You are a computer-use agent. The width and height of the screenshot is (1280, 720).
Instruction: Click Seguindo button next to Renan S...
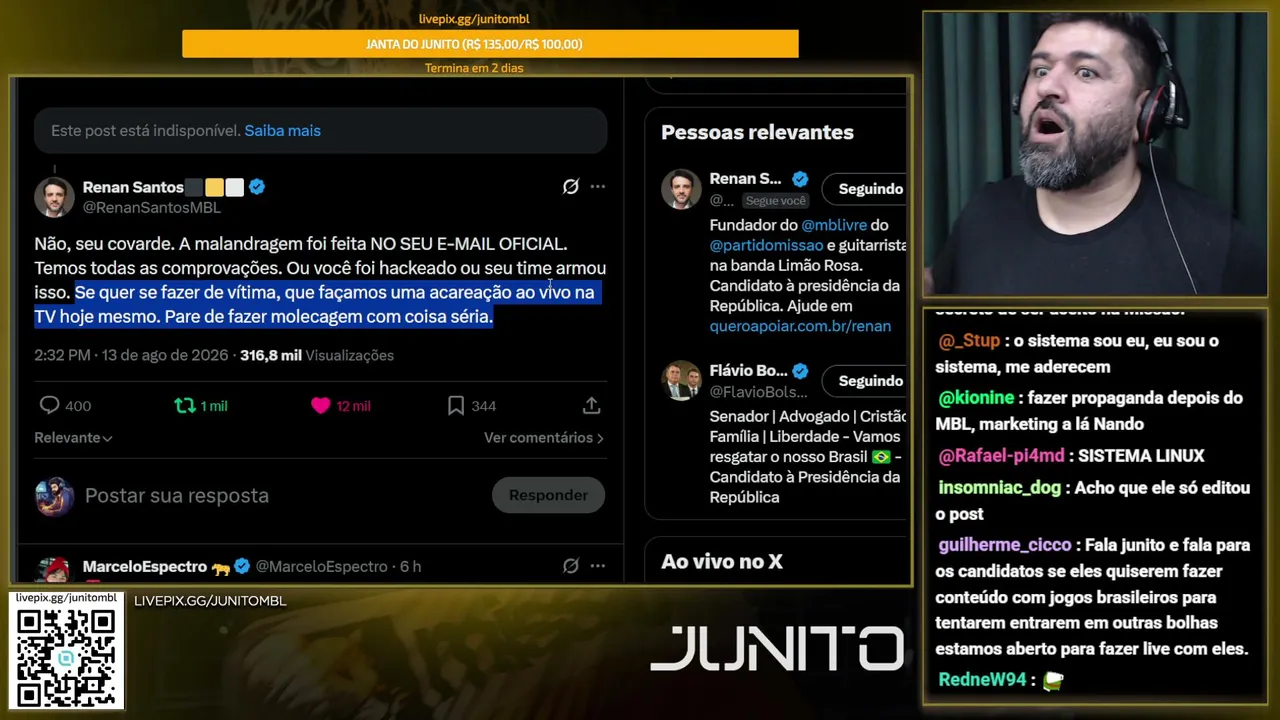point(866,188)
